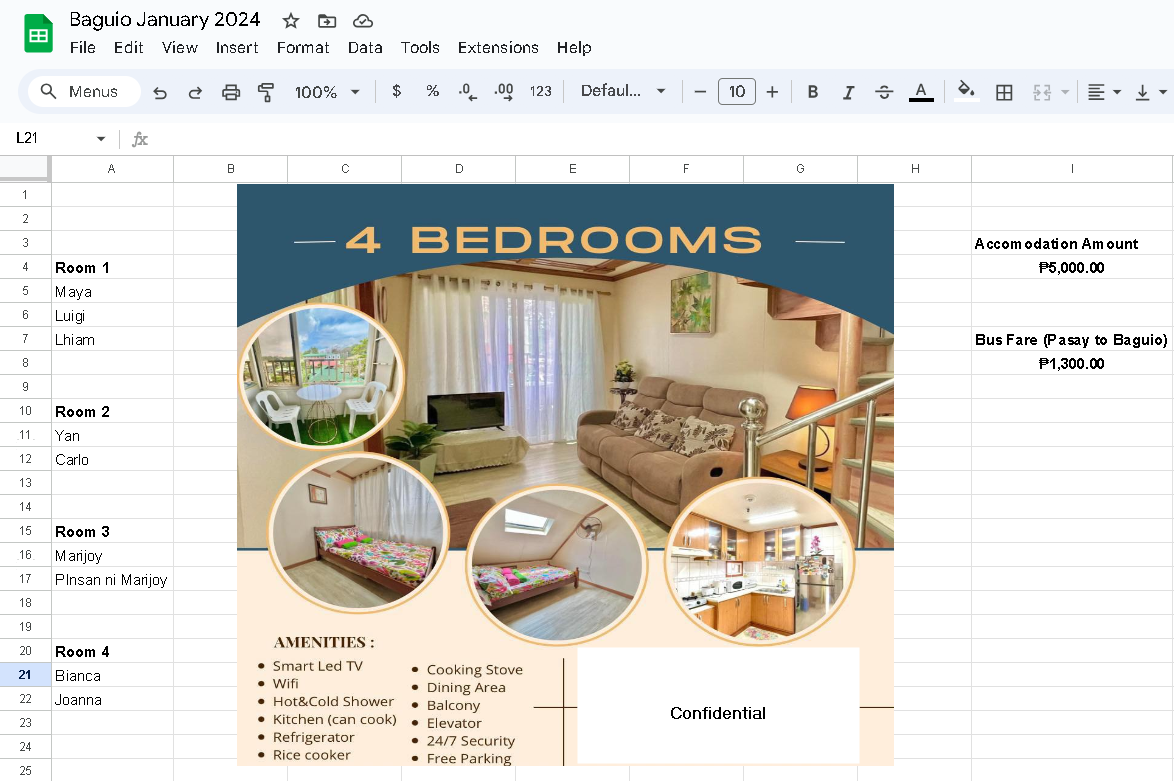Increase font size with plus button
The height and width of the screenshot is (781, 1174).
coord(772,91)
